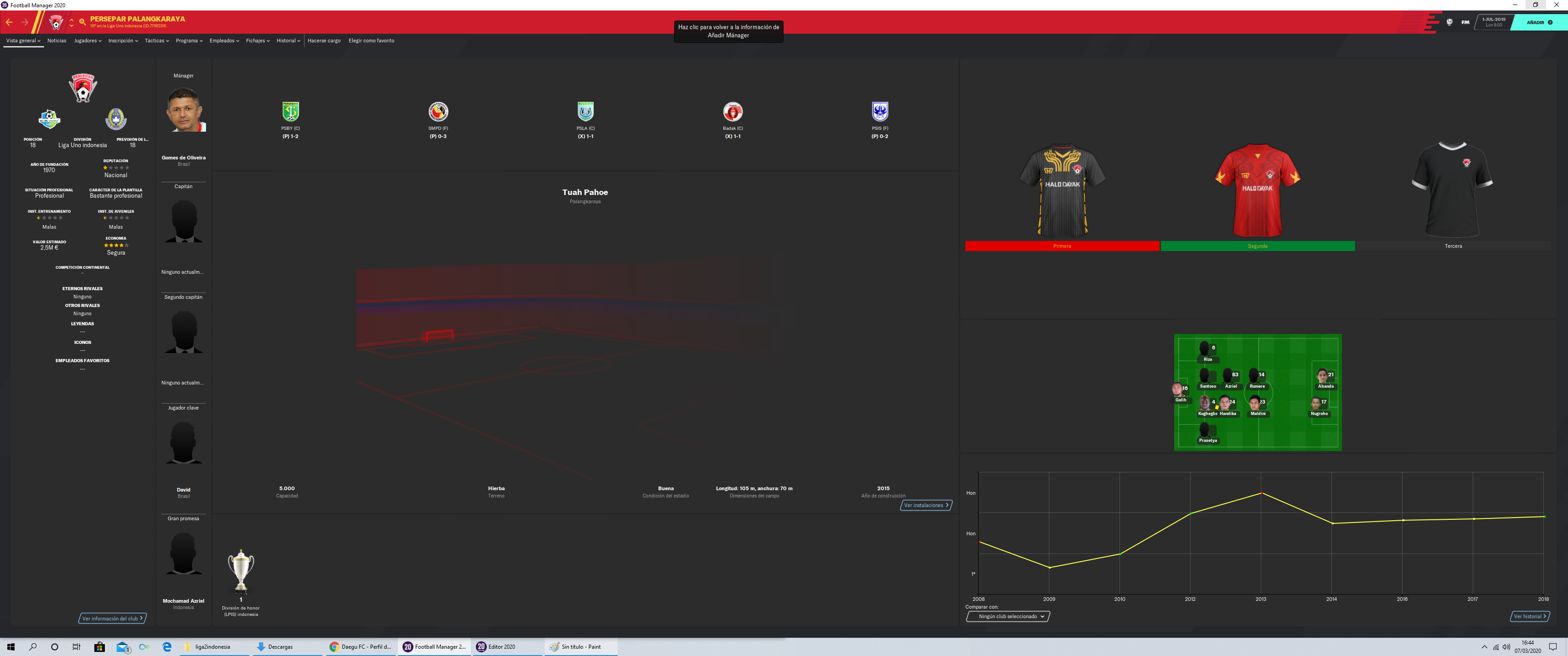Open the FM menu logo
The height and width of the screenshot is (656, 1568).
point(1465,22)
